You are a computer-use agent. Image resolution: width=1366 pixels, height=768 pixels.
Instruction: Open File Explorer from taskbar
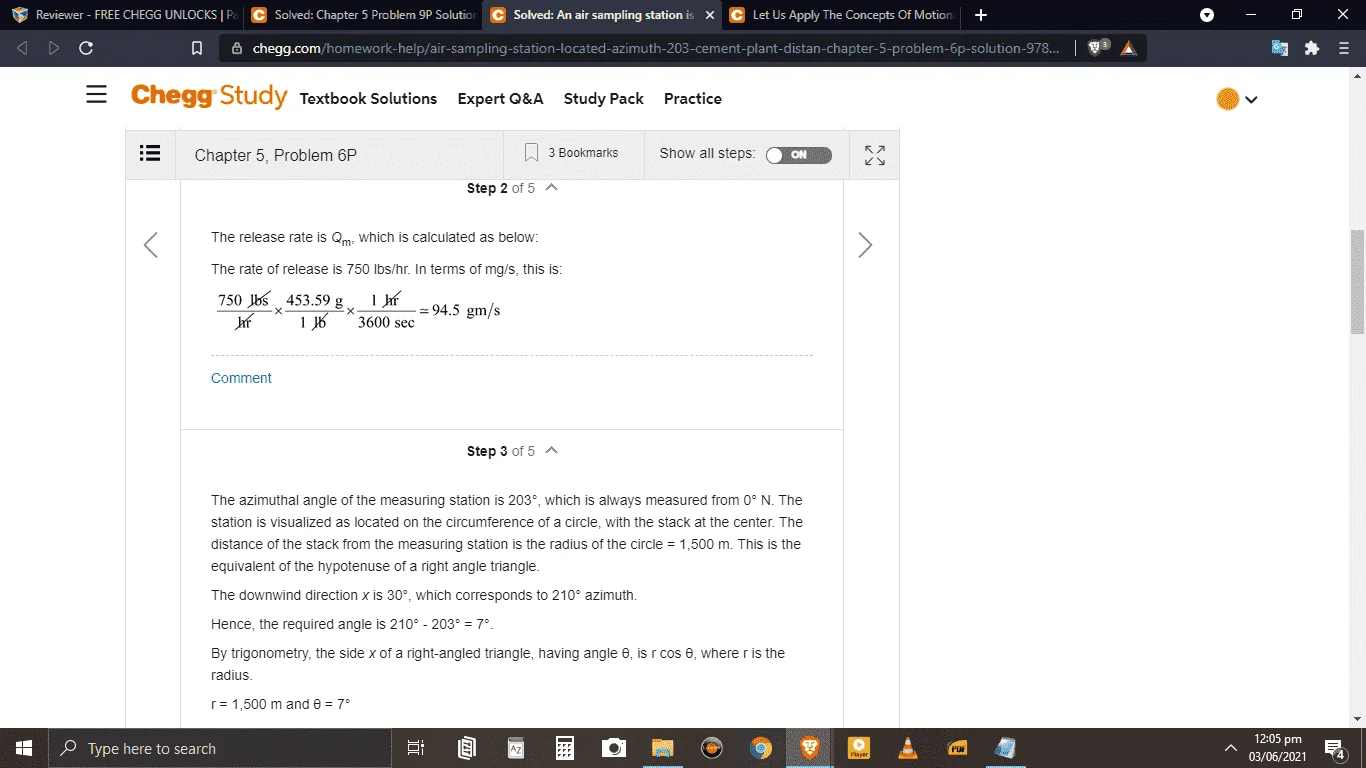tap(662, 748)
